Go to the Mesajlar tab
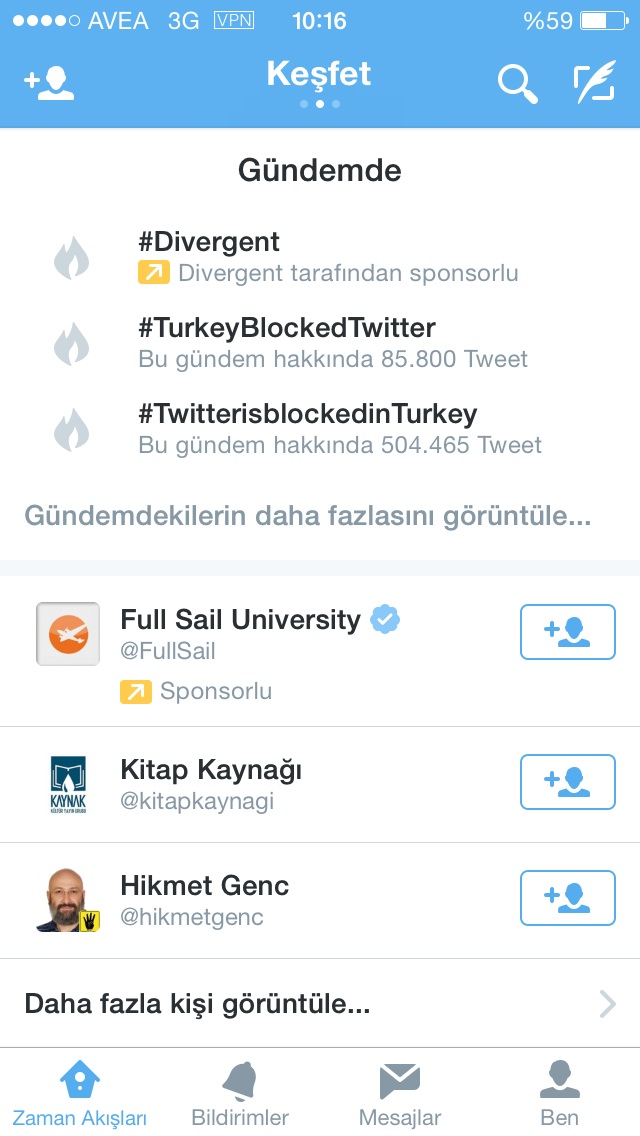Viewport: 640px width, 1136px height. [x=400, y=1094]
